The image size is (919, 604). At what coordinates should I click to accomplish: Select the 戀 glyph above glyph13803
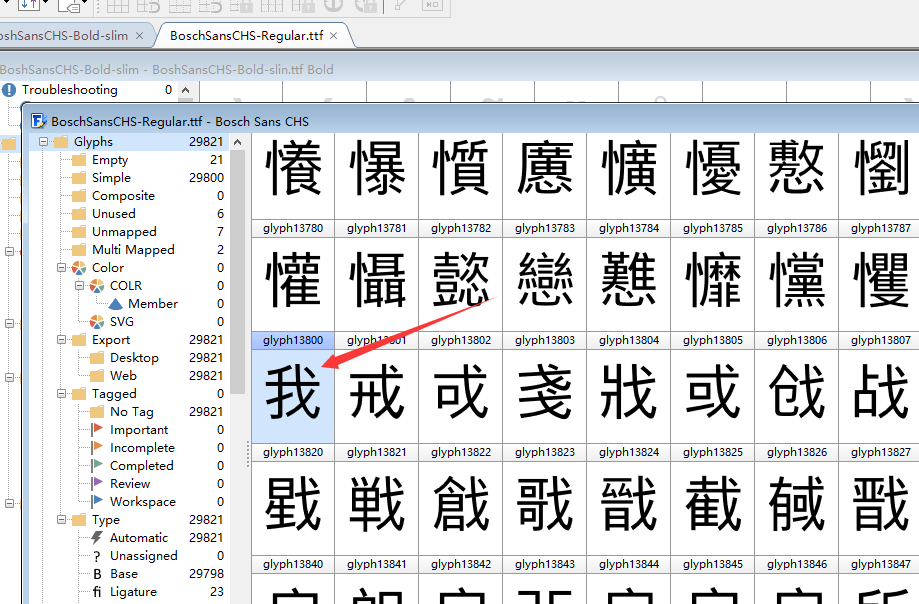pyautogui.click(x=544, y=284)
